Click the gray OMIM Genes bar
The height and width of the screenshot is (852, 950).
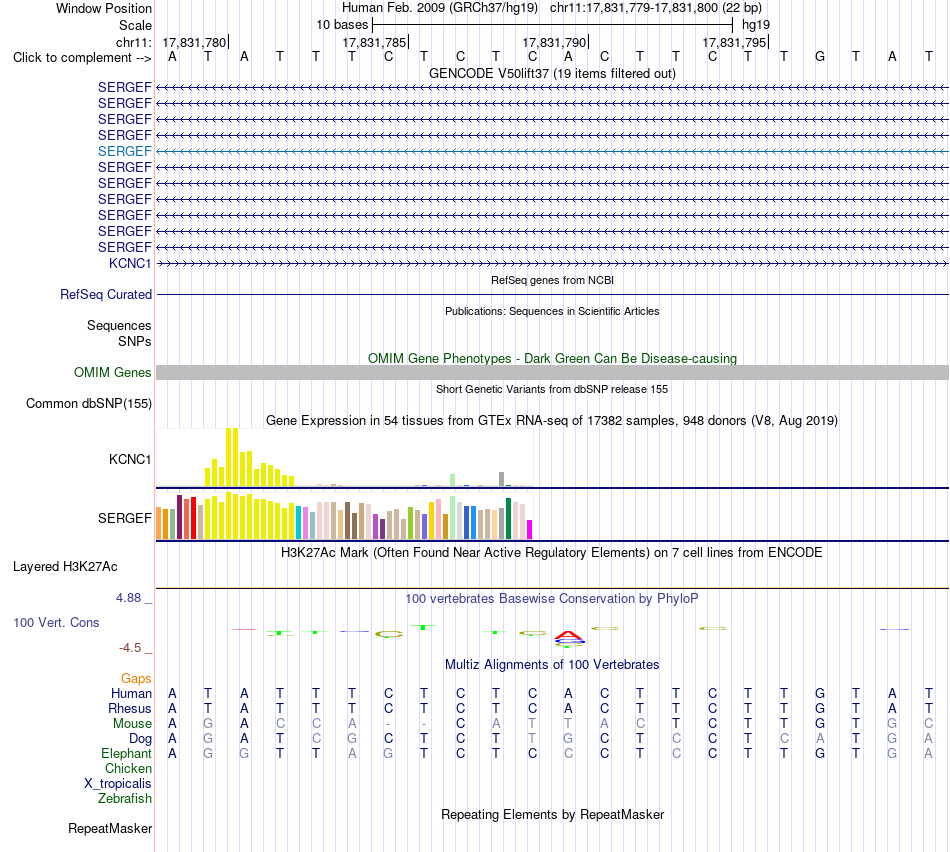552,373
